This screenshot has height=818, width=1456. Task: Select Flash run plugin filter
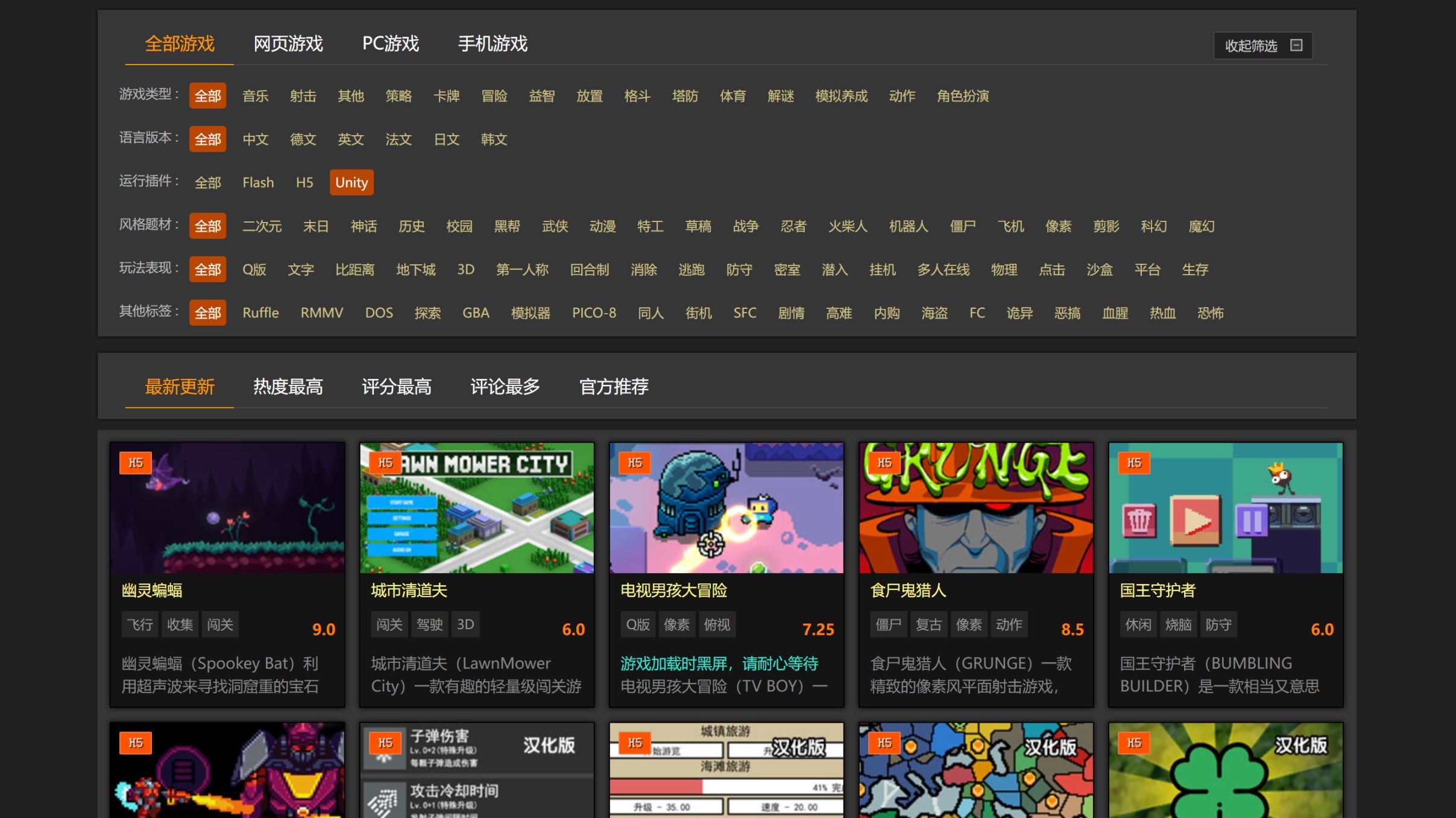click(258, 183)
